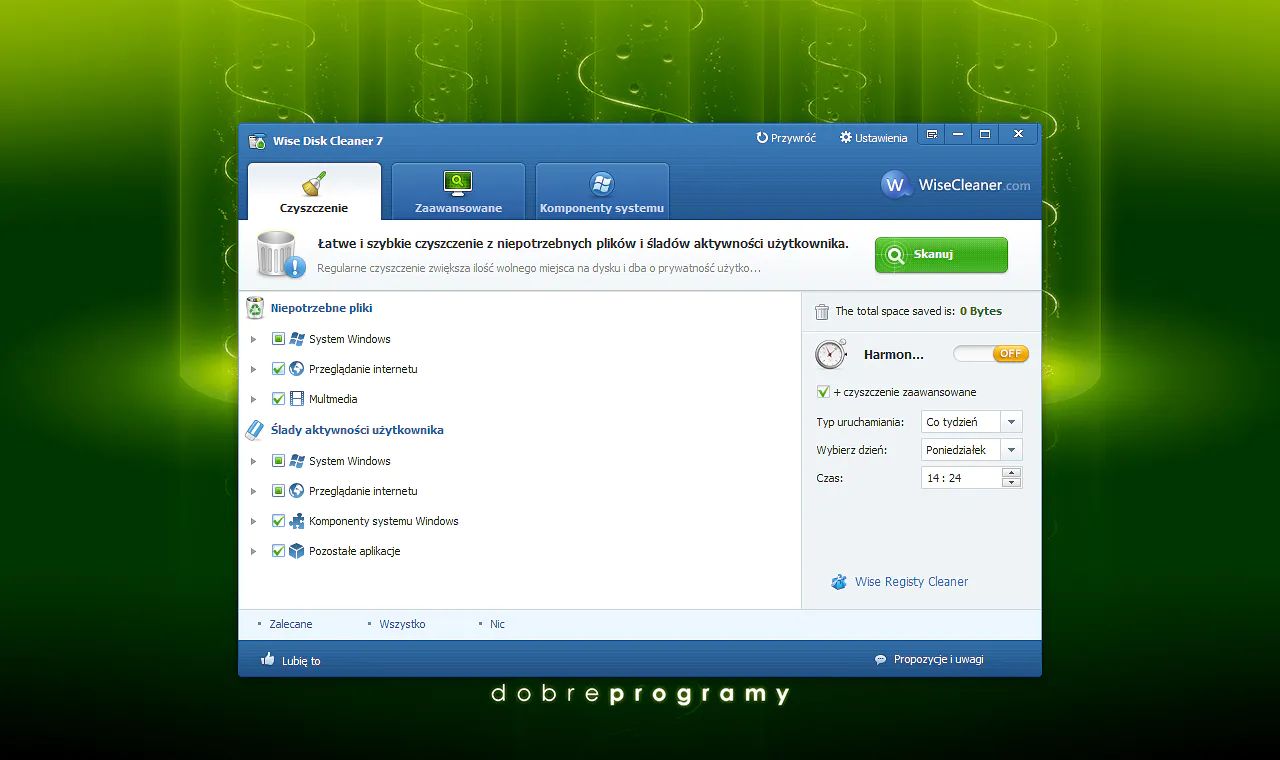Select all items with Wszystko

(x=402, y=624)
